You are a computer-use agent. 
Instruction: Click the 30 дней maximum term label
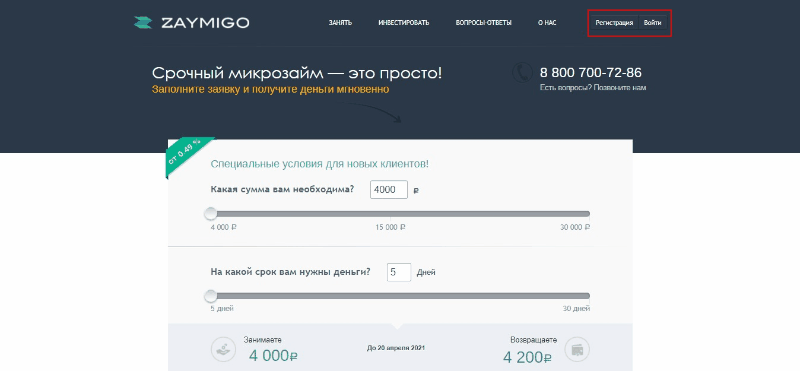coord(577,309)
